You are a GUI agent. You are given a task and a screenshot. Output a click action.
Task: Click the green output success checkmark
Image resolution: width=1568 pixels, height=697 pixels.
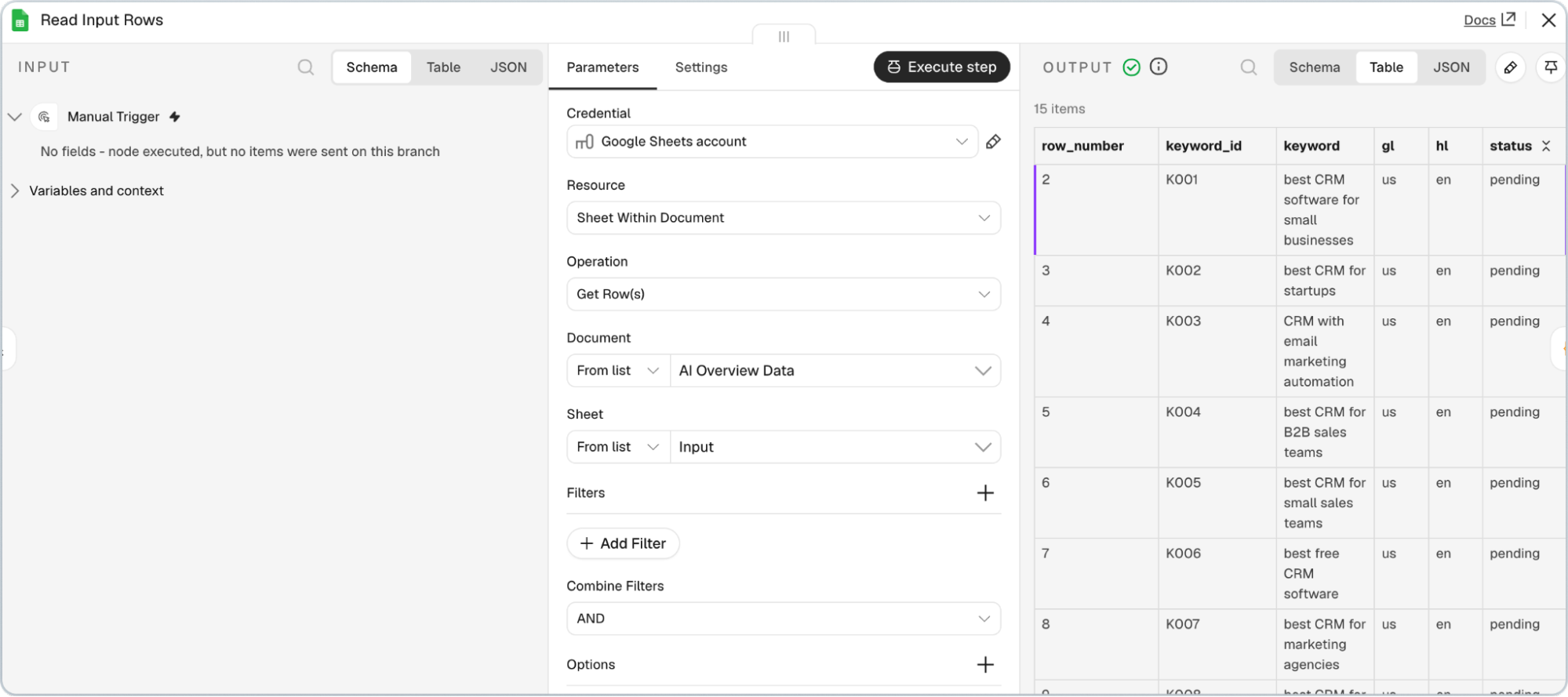click(x=1131, y=67)
